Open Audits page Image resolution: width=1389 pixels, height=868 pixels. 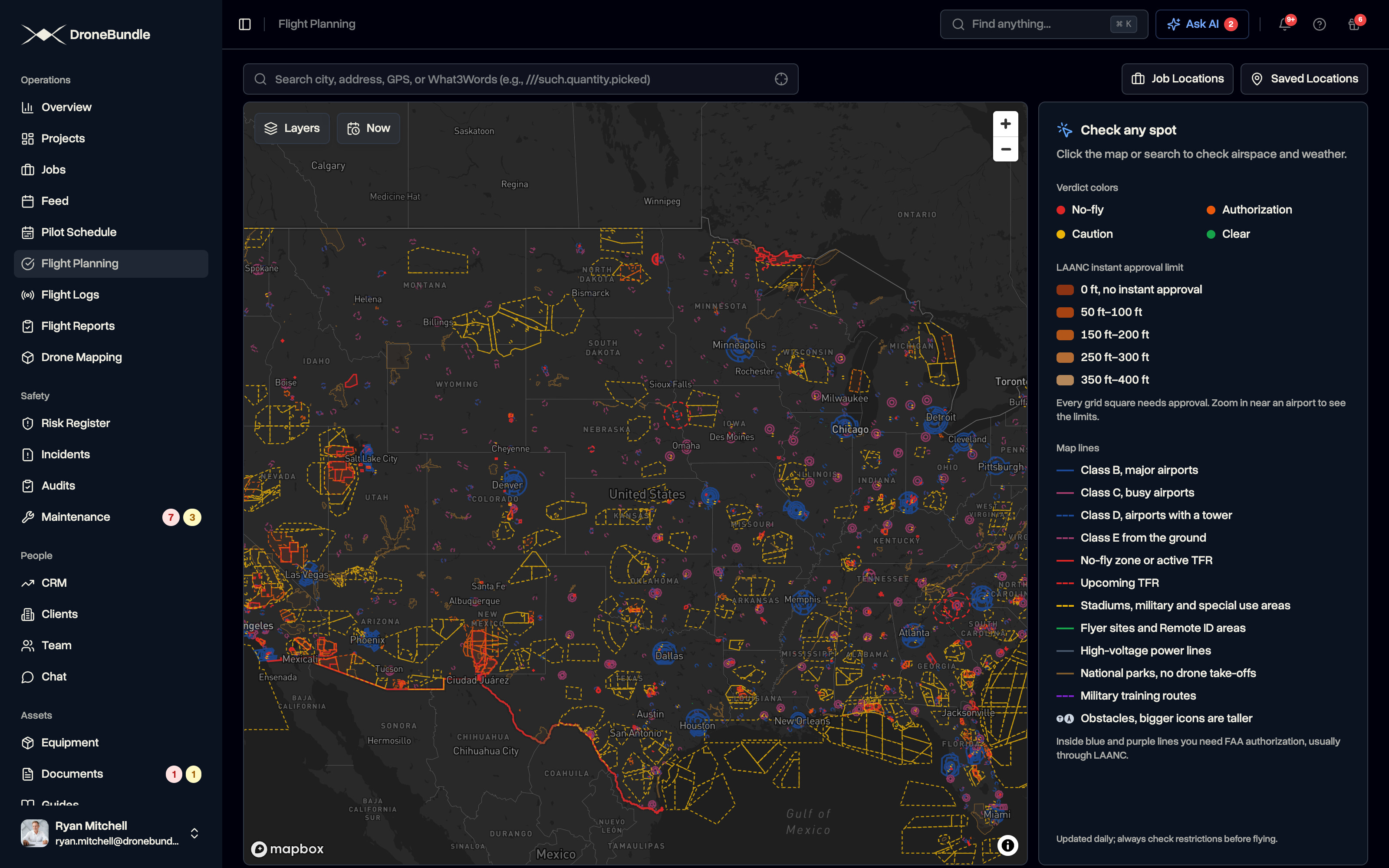[x=111, y=486]
